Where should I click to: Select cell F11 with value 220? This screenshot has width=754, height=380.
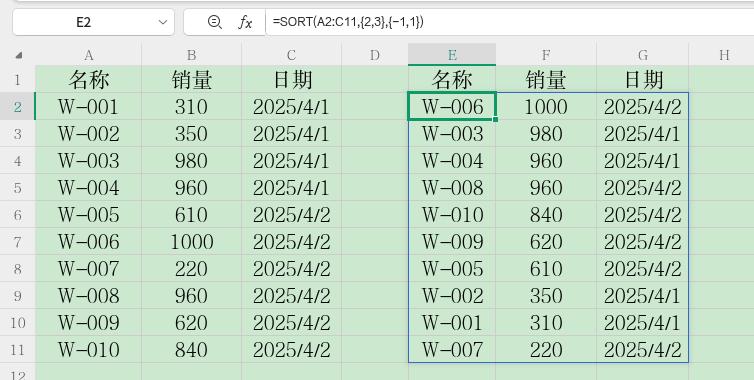(546, 349)
